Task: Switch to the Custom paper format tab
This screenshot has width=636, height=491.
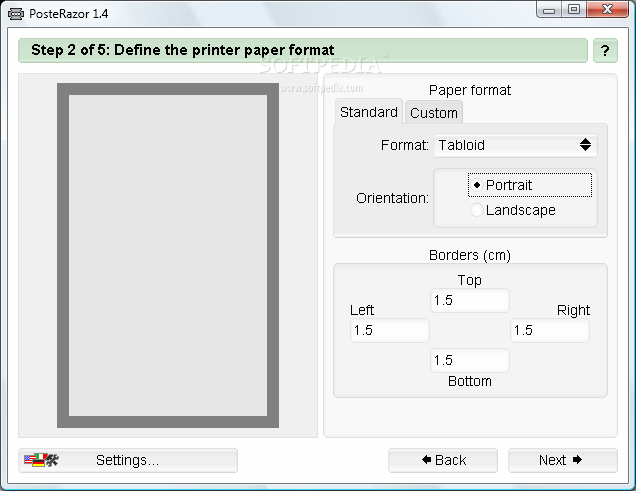Action: pos(434,113)
